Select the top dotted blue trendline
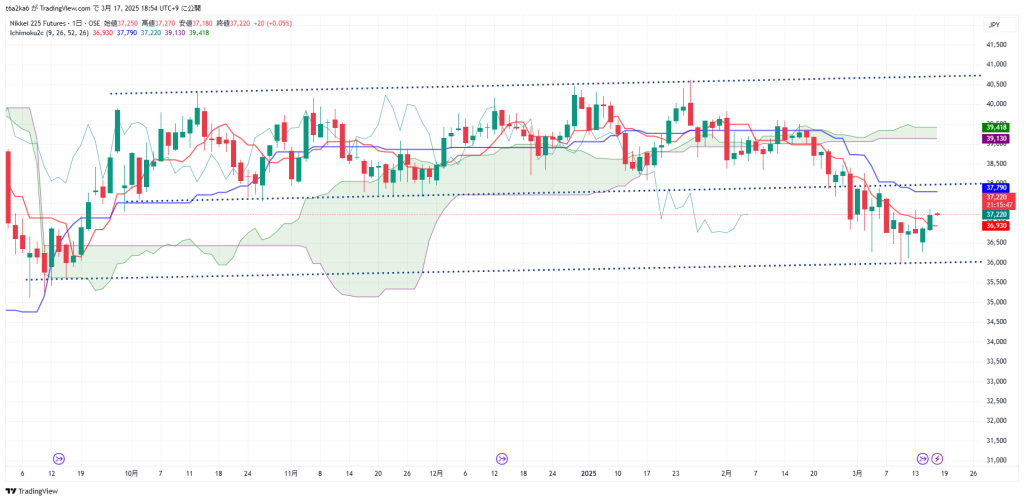The height and width of the screenshot is (501, 1024). click(500, 84)
